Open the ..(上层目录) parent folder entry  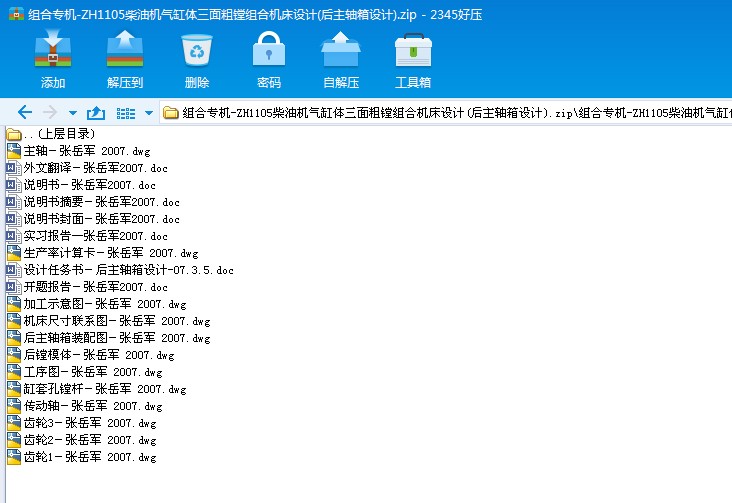[x=51, y=134]
